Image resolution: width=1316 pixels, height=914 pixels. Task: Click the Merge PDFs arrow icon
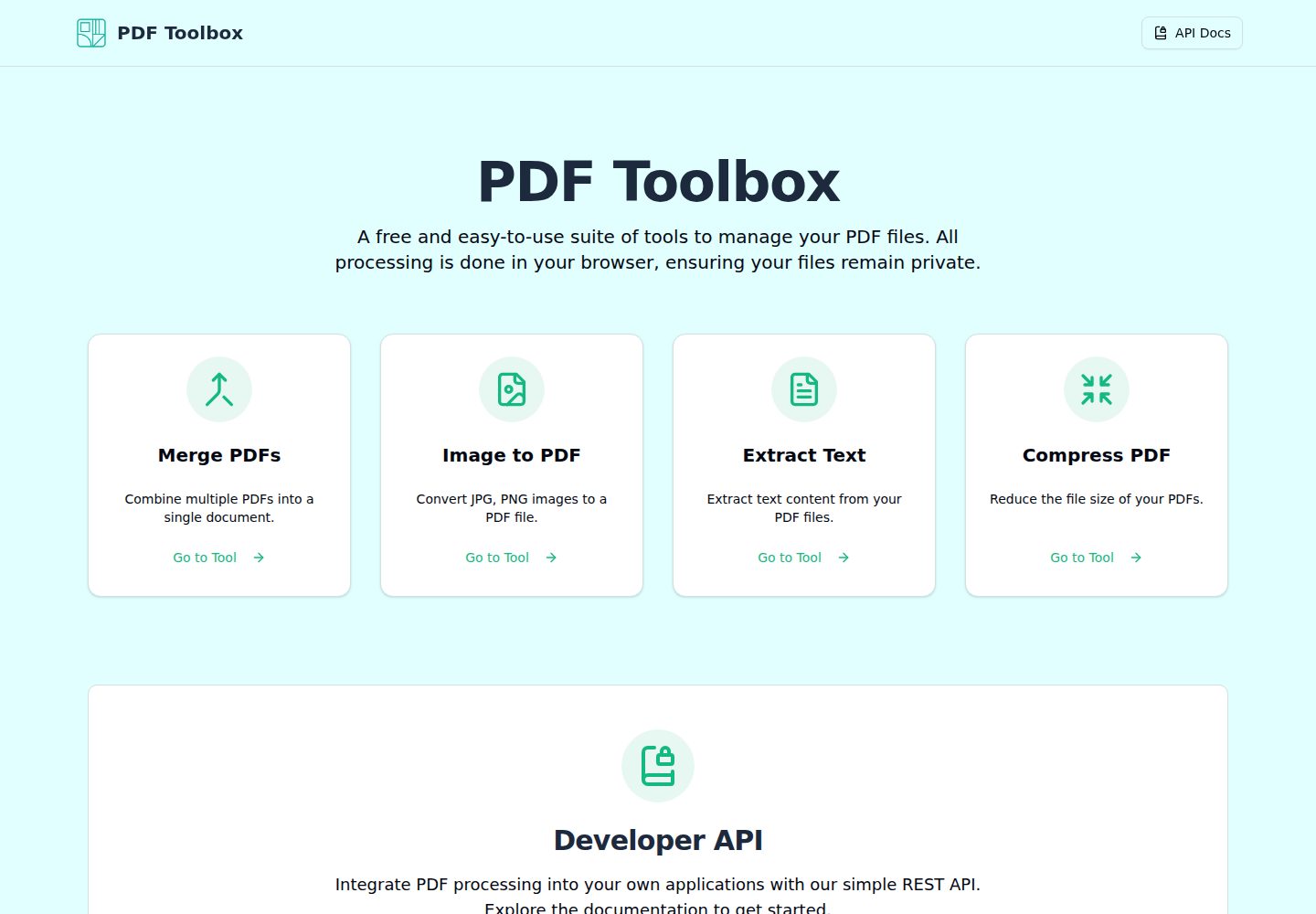click(219, 389)
